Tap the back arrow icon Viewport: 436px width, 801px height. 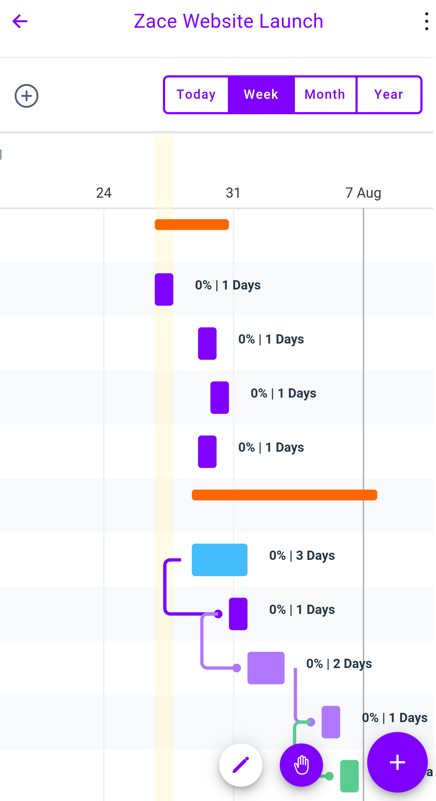20,21
